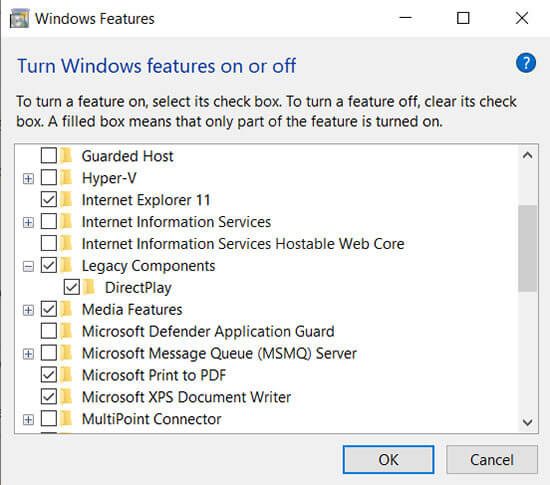Expand the Internet Information Services node
Screen dimensions: 550x485
tap(28, 222)
